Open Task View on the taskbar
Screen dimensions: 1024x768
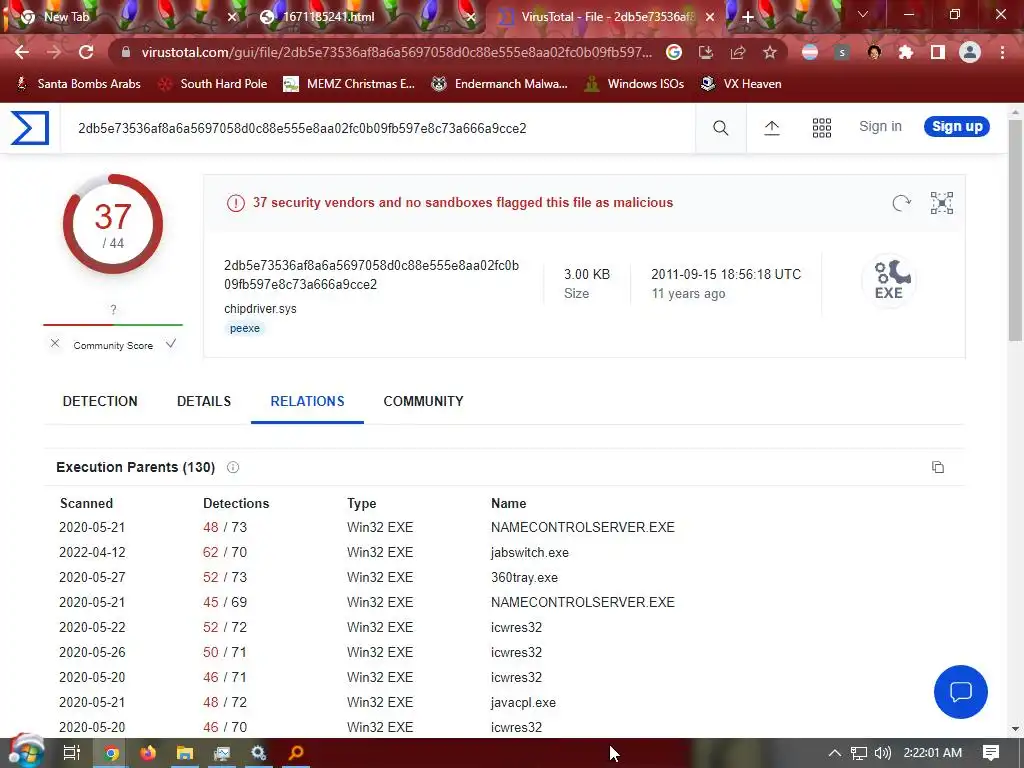(x=72, y=753)
